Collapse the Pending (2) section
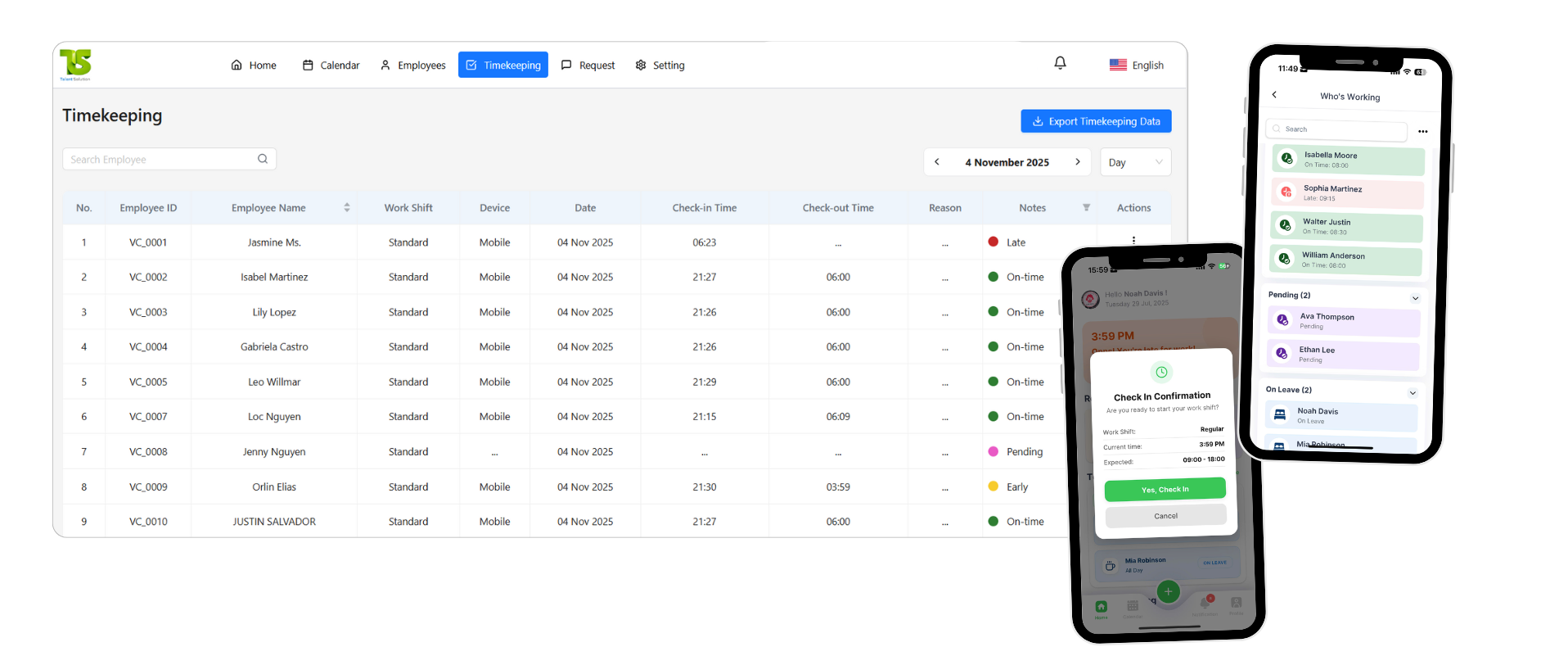Viewport: 1568px width, 665px height. (x=1415, y=298)
